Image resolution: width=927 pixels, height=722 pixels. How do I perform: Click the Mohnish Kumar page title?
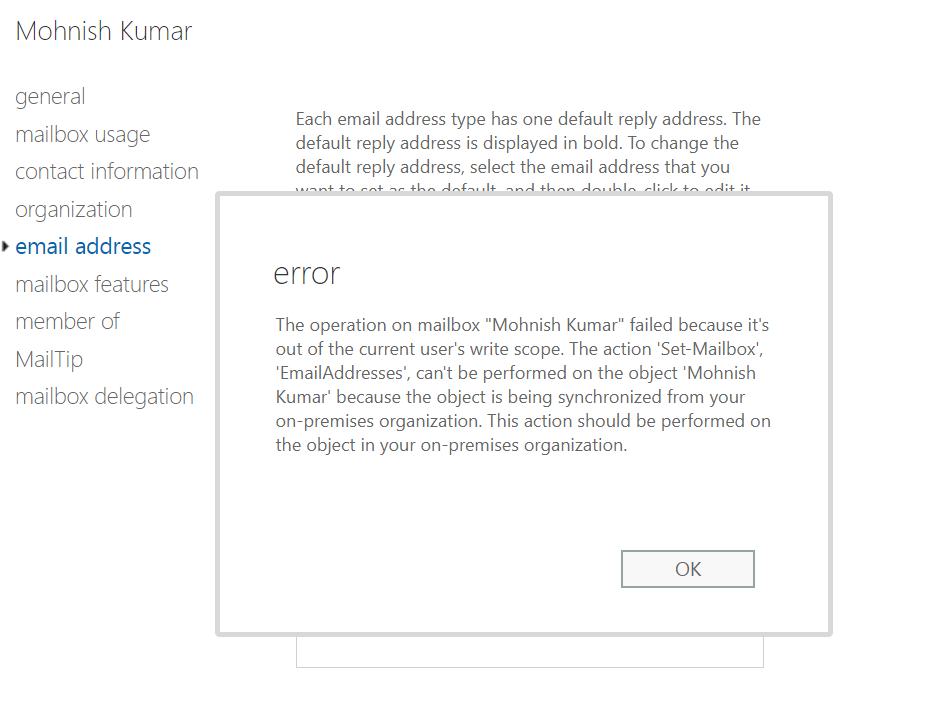click(x=104, y=31)
